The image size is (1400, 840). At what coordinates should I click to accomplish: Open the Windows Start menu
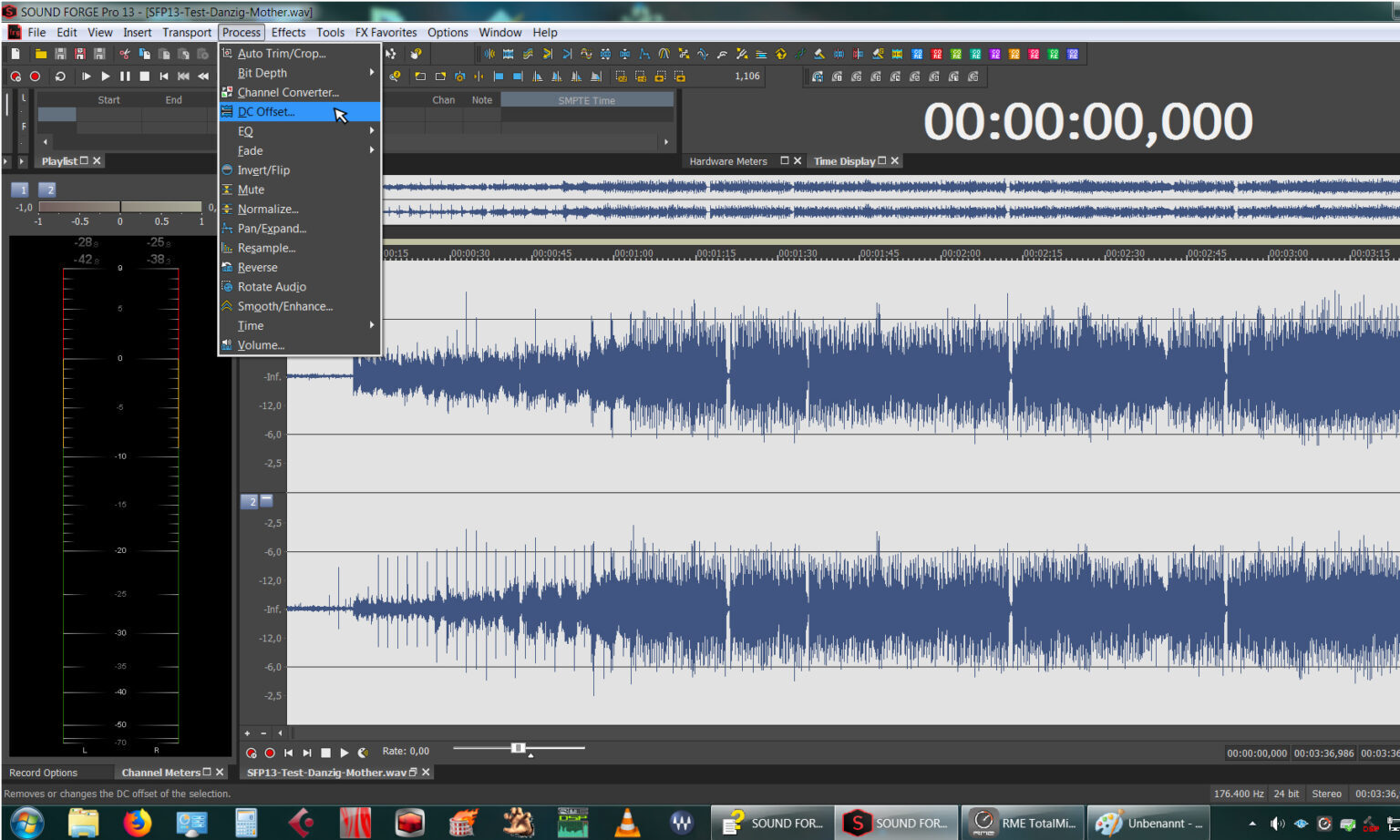[x=26, y=823]
